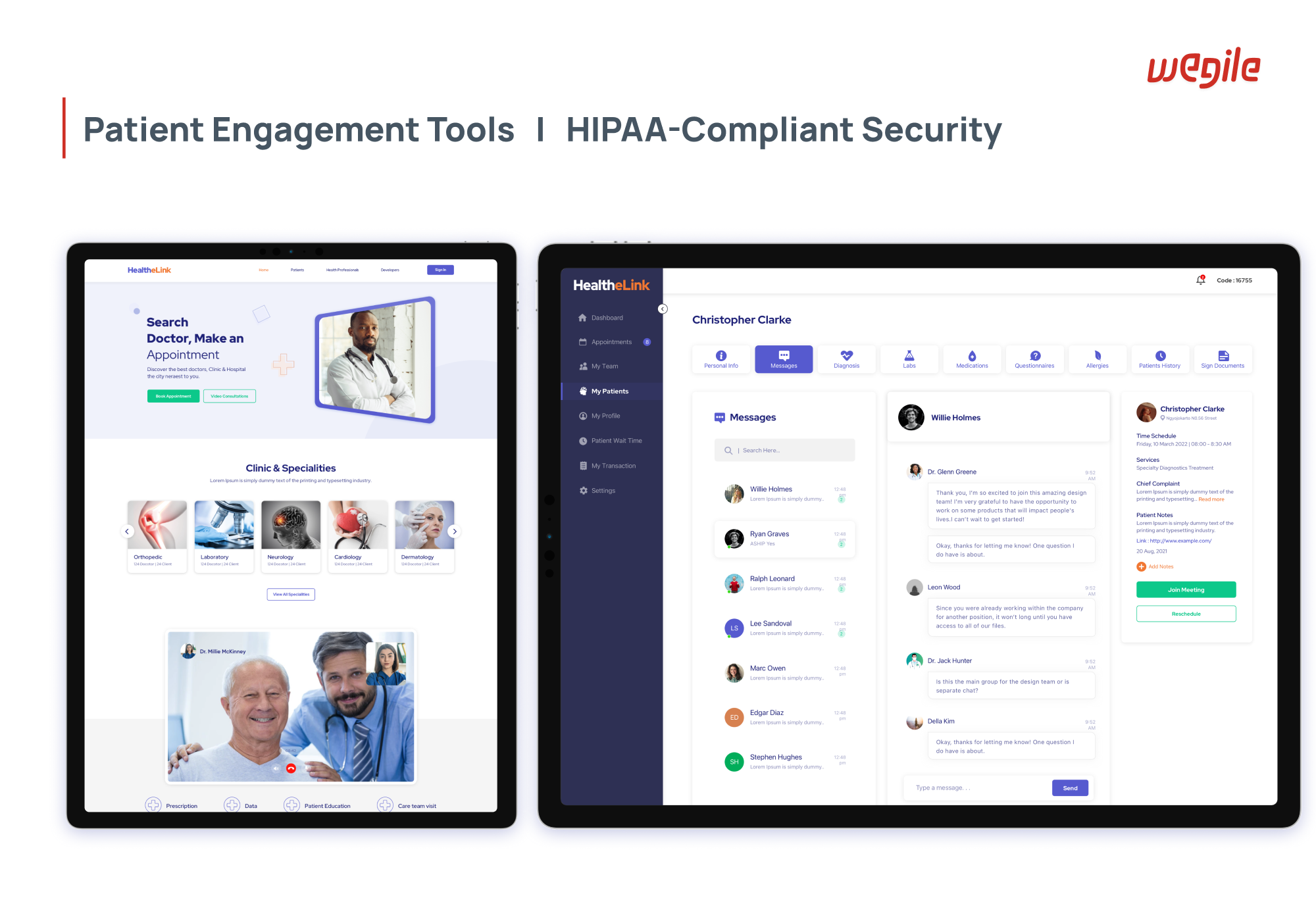Click Leon Wood's avatar in chat
1316x921 pixels.
[x=915, y=587]
